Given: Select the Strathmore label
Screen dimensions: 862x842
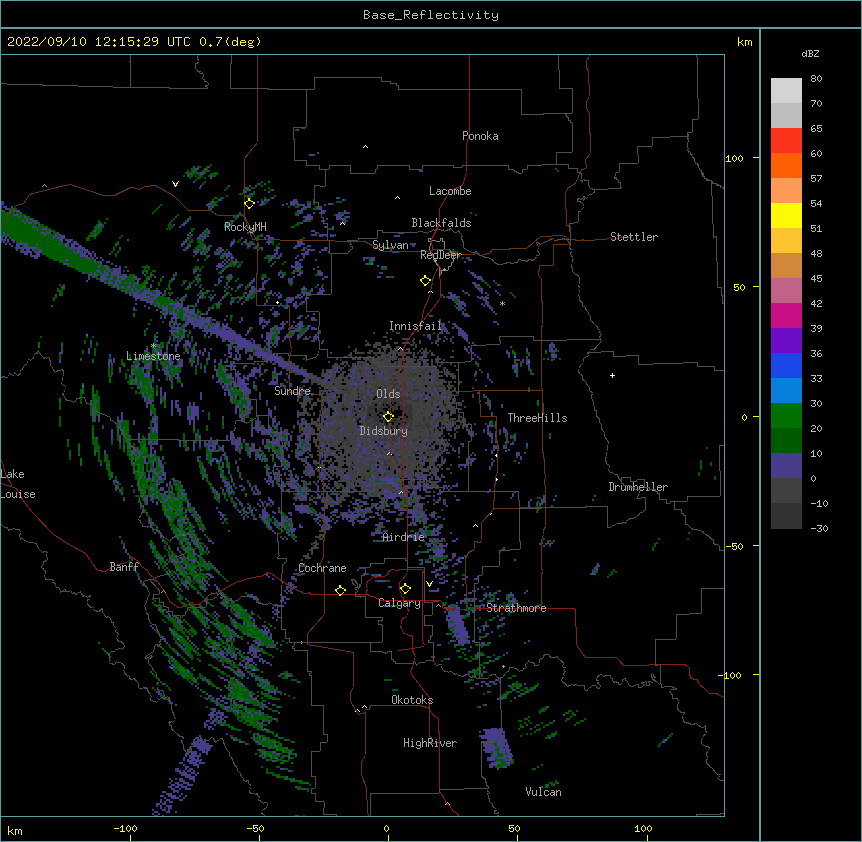Looking at the screenshot, I should [x=516, y=608].
